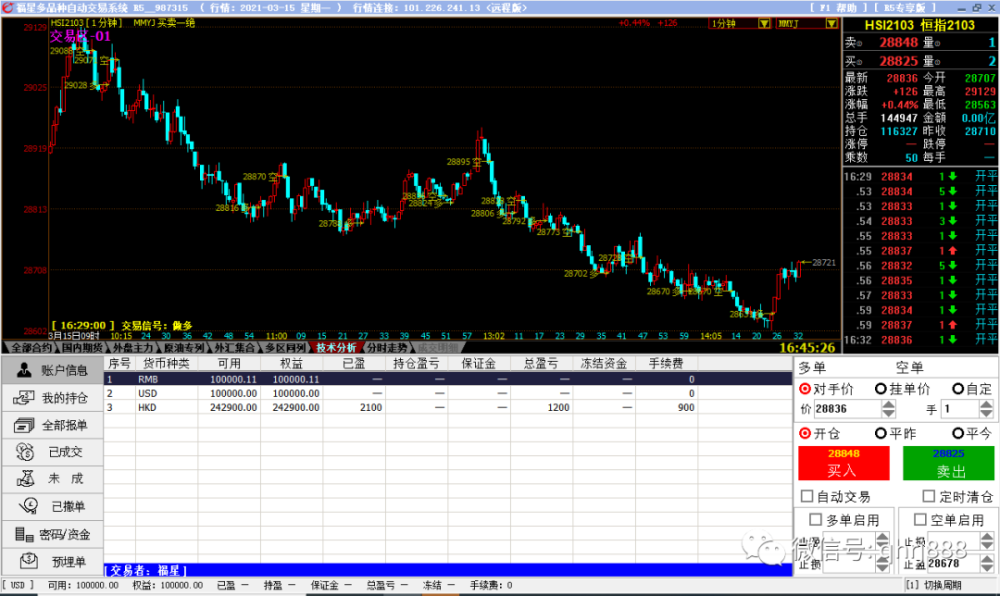The image size is (1000, 596).
Task: Switch to the 分时走势 tab
Action: click(x=387, y=347)
